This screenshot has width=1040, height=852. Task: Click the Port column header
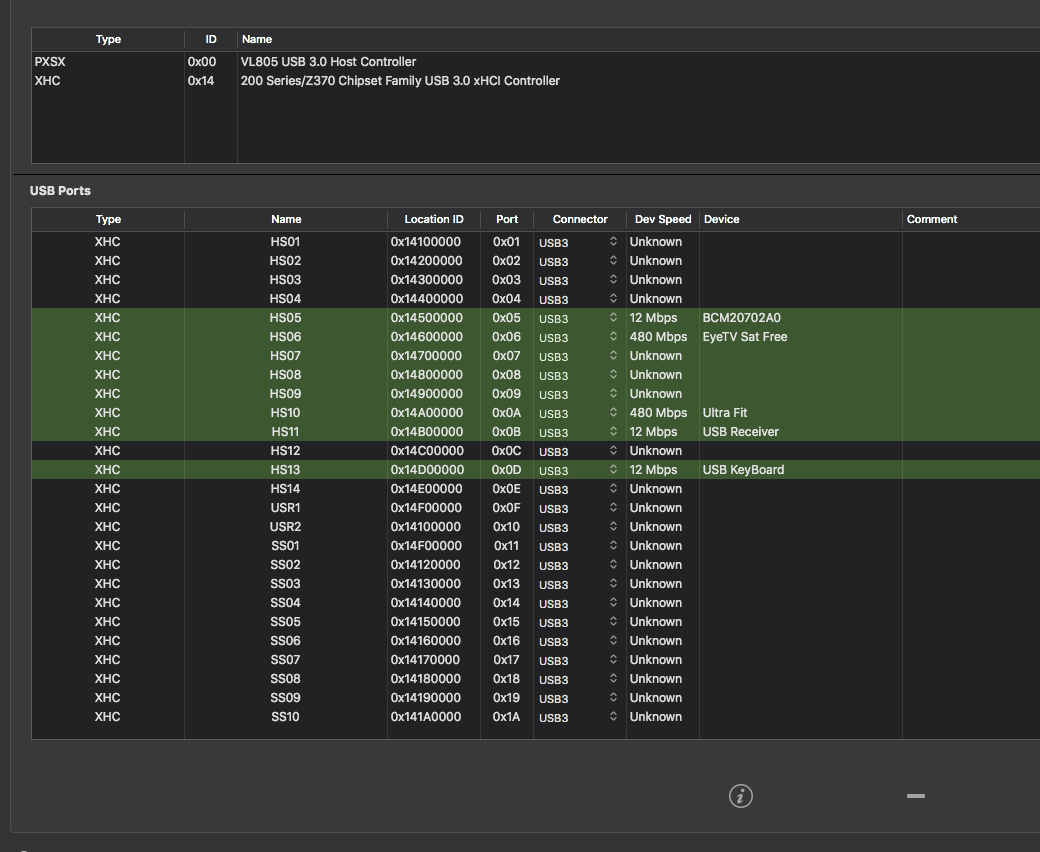coord(507,219)
